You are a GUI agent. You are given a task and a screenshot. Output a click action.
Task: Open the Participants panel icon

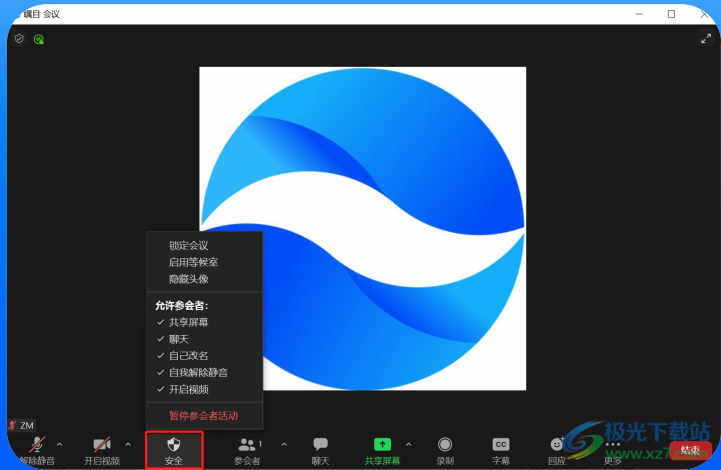(x=247, y=444)
